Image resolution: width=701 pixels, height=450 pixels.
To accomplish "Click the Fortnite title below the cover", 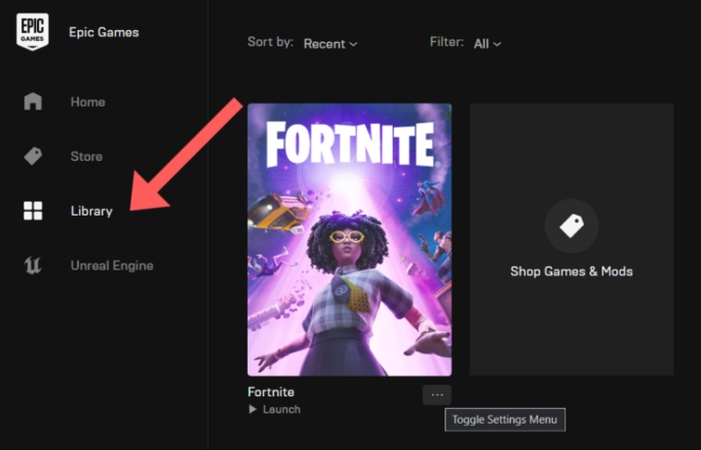I will (x=271, y=392).
